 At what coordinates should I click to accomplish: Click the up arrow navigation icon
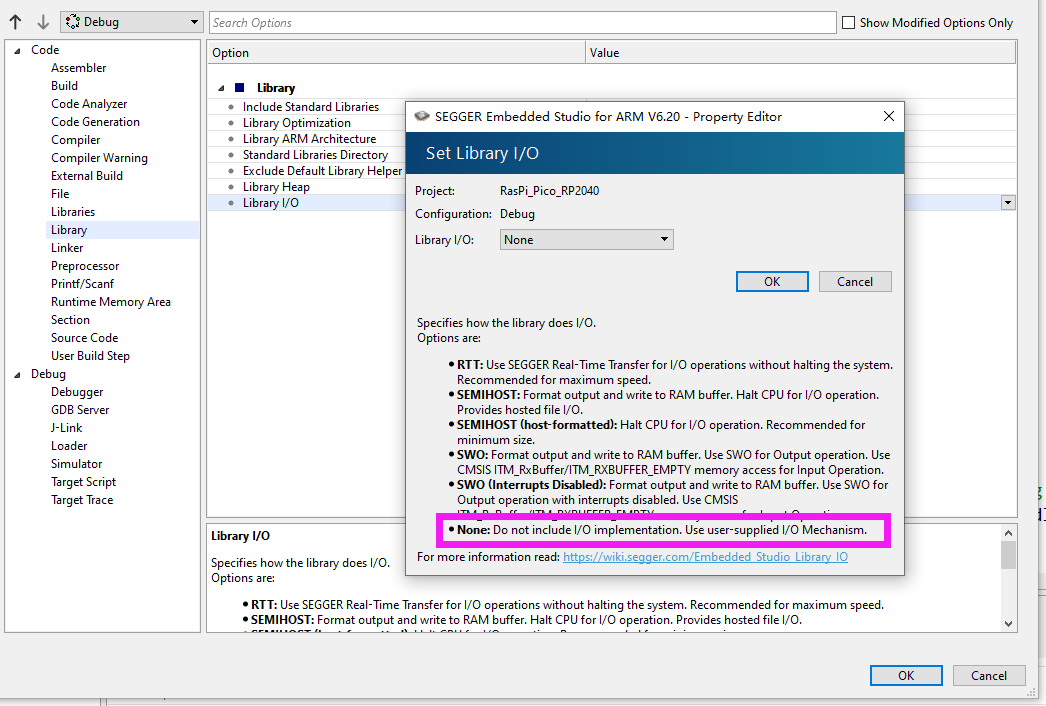(15, 22)
